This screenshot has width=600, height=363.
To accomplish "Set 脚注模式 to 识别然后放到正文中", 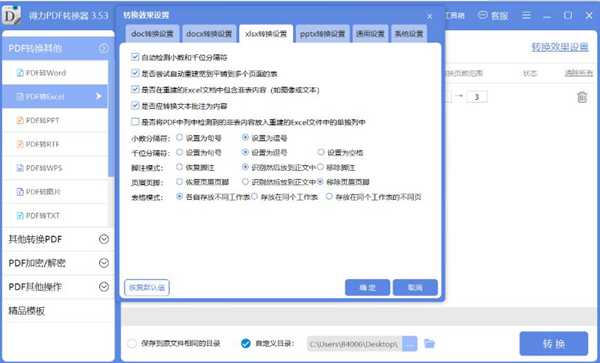I will pos(246,167).
